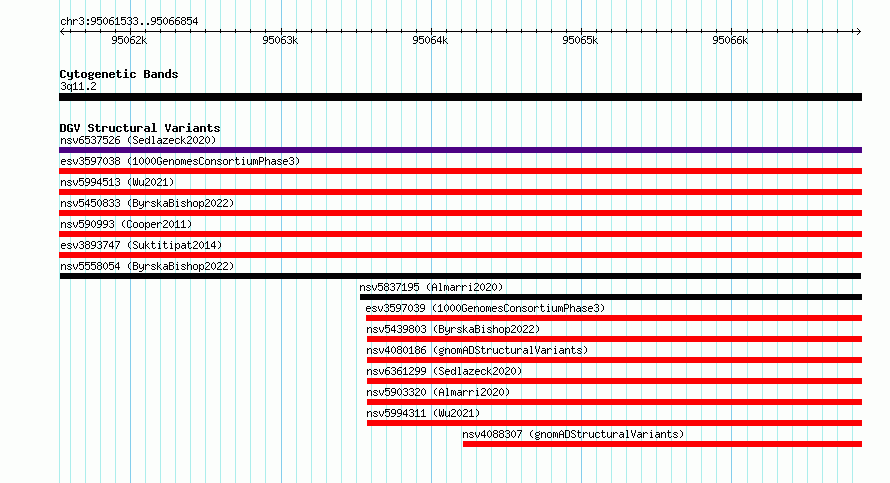Screen dimensions: 890x483
Task: Open variant nsv6537526 (Sedlazeck2020) label
Action: [138, 140]
